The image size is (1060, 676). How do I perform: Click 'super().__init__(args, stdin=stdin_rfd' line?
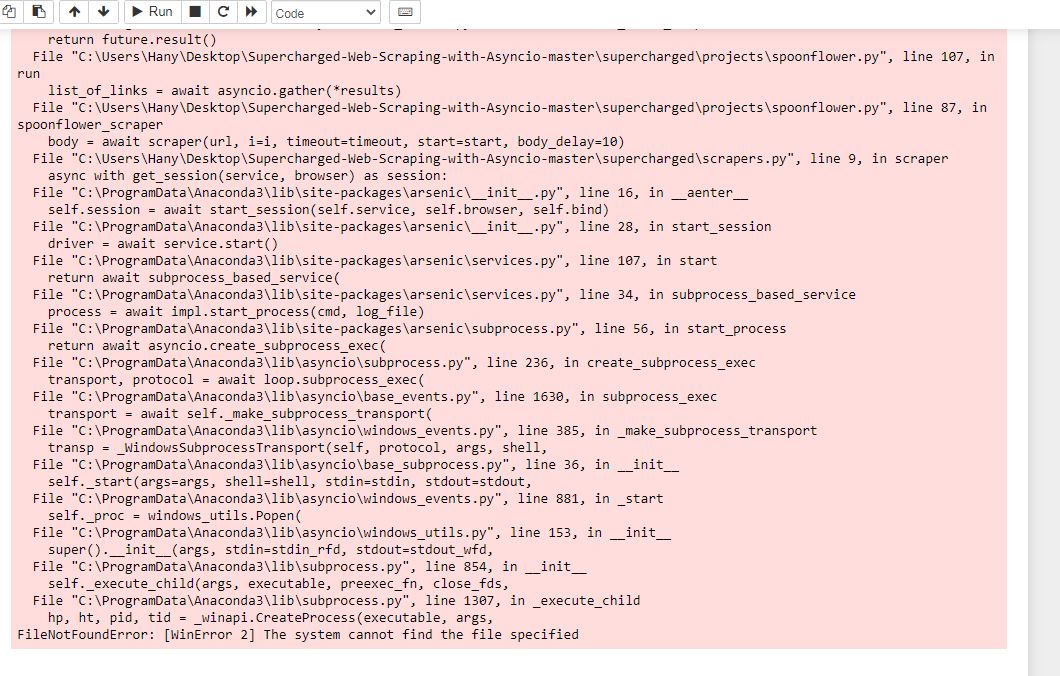(x=270, y=550)
